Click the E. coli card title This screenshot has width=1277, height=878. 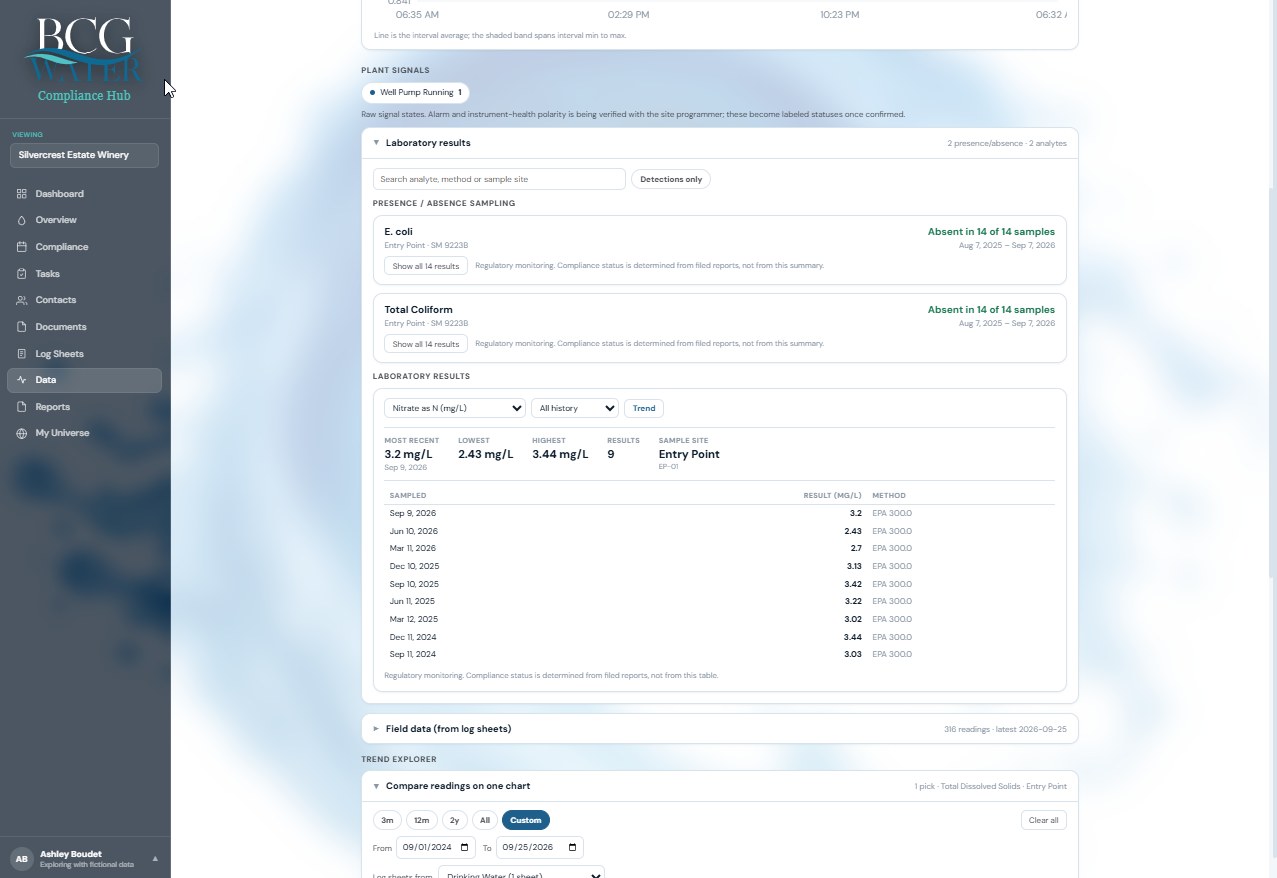[398, 232]
